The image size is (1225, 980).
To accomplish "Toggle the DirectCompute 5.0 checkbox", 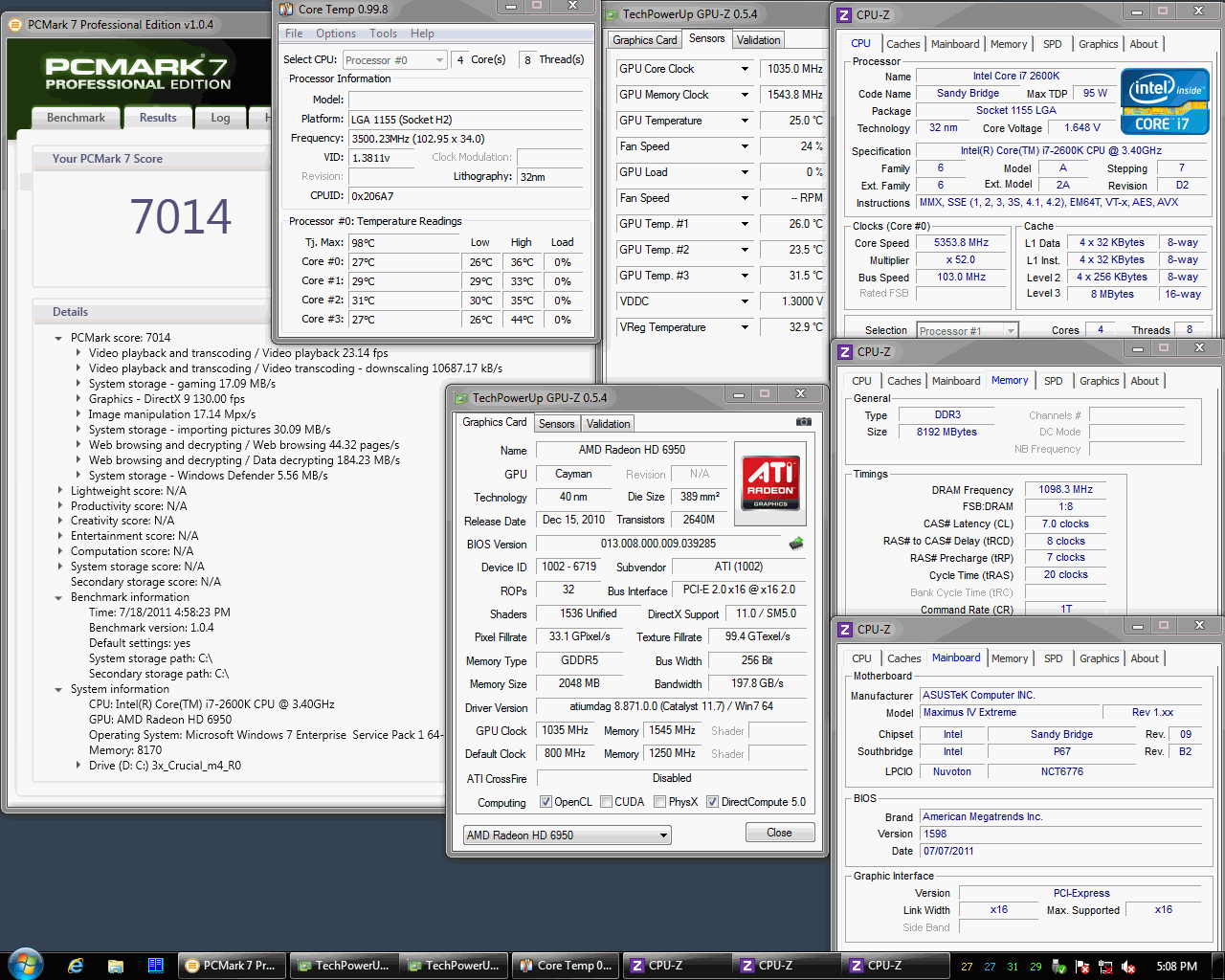I will click(712, 802).
